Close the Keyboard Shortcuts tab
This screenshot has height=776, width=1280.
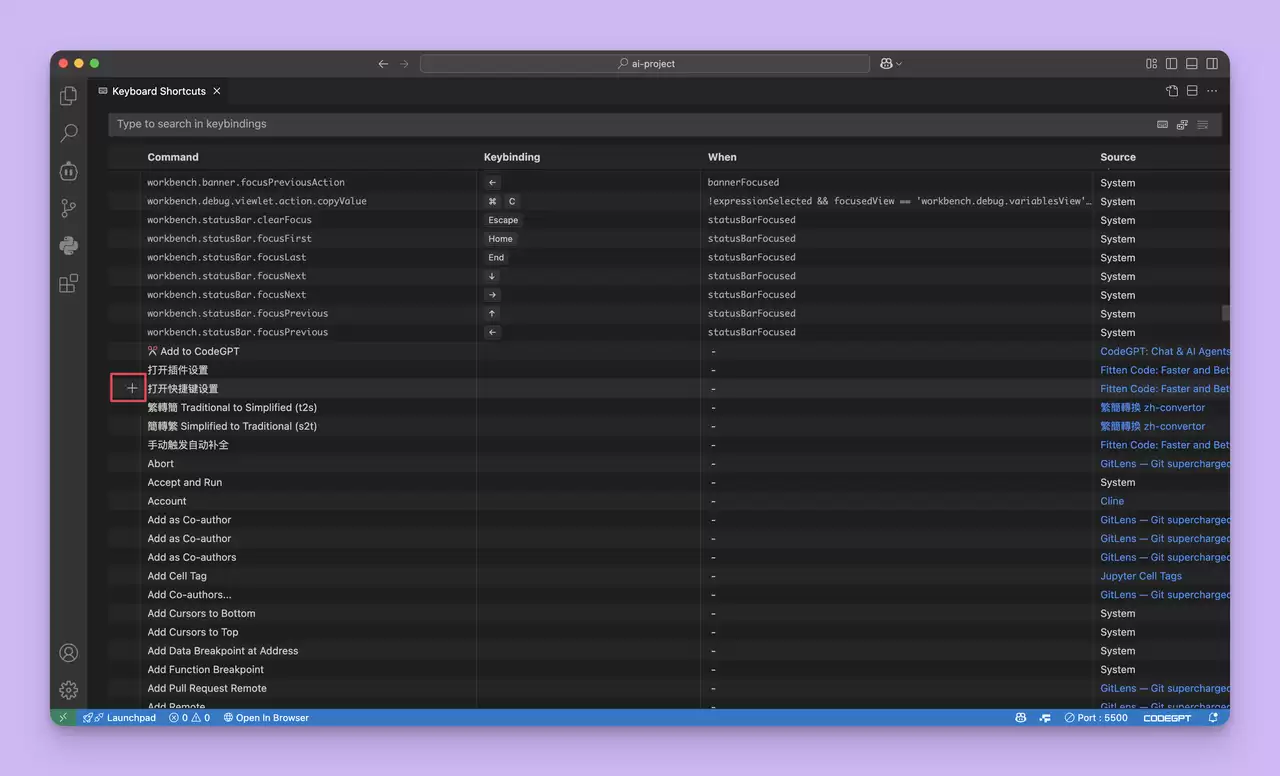point(216,91)
